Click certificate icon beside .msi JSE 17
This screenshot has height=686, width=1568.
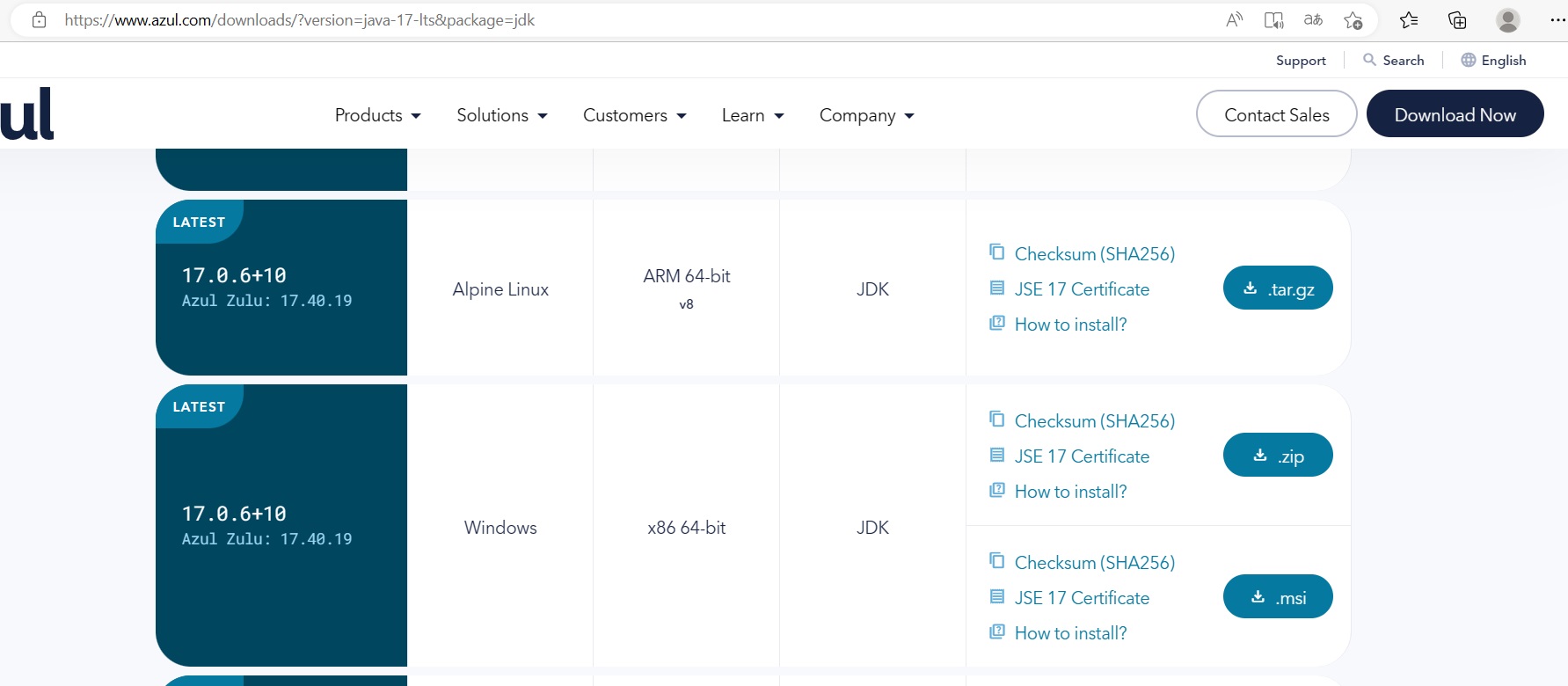pos(996,596)
